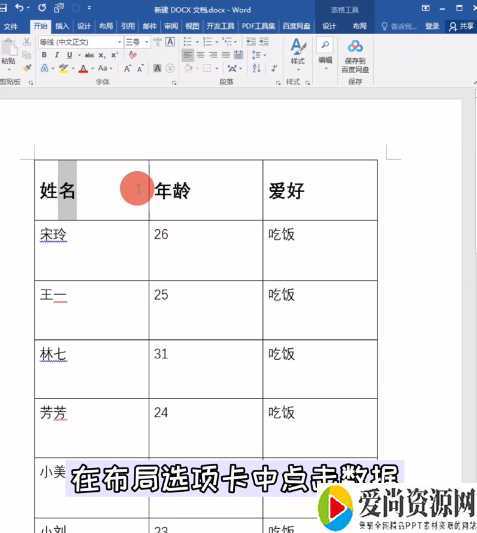Open the Line Spacing dropdown

[259, 55]
